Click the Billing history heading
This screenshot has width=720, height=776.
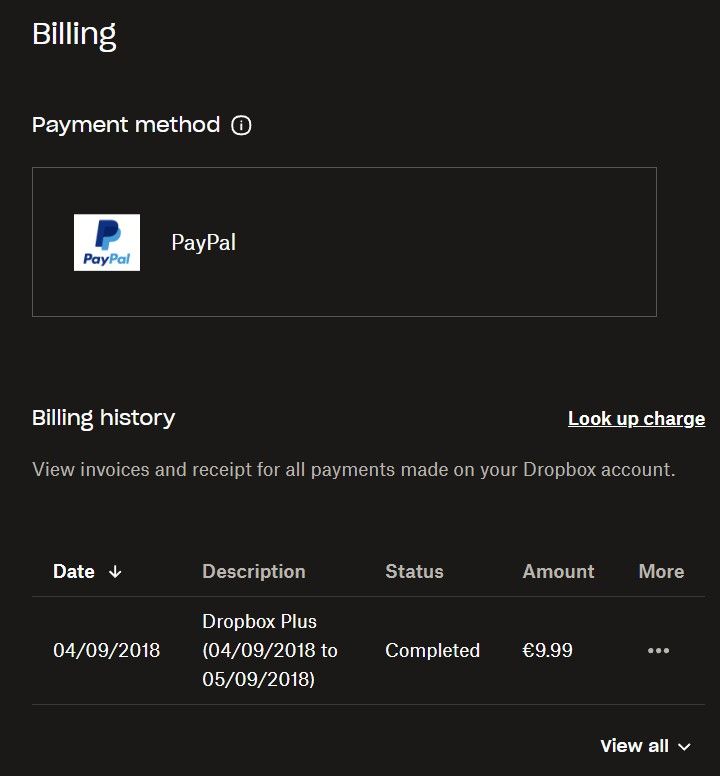(x=103, y=418)
